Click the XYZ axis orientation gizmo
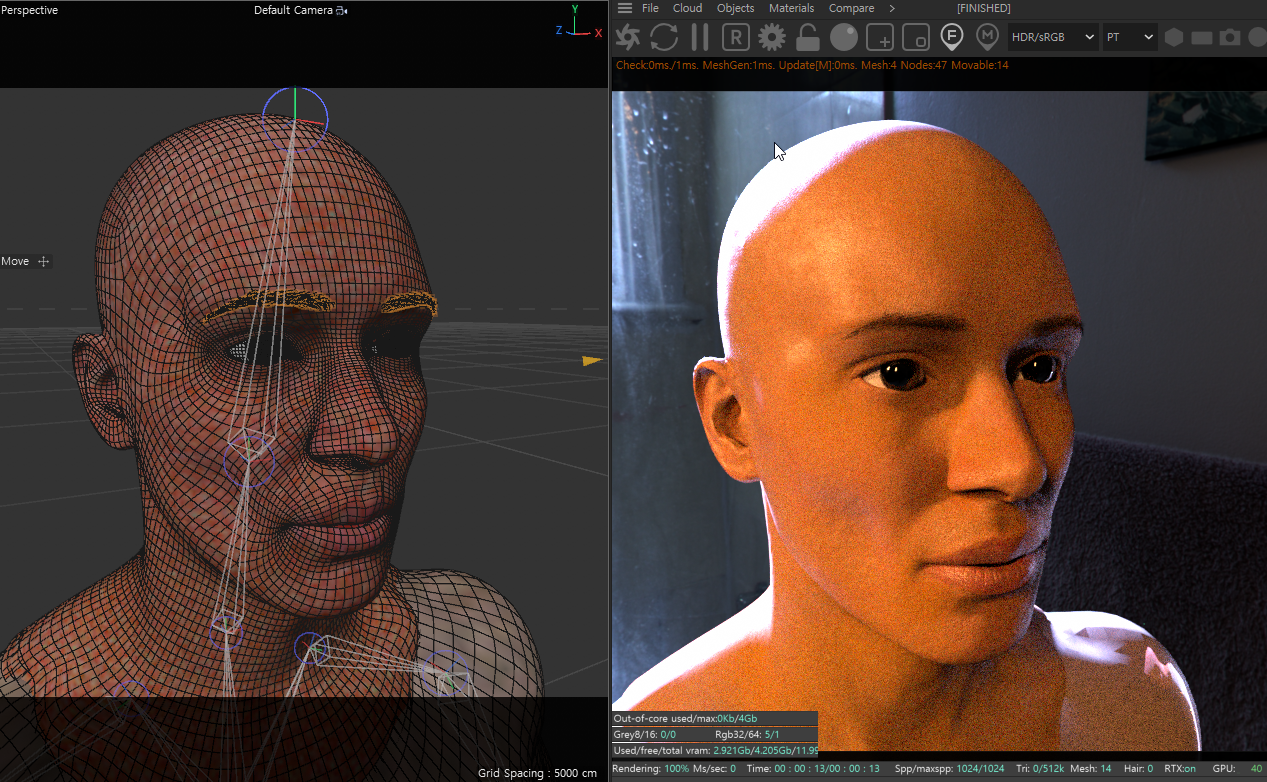 578,22
